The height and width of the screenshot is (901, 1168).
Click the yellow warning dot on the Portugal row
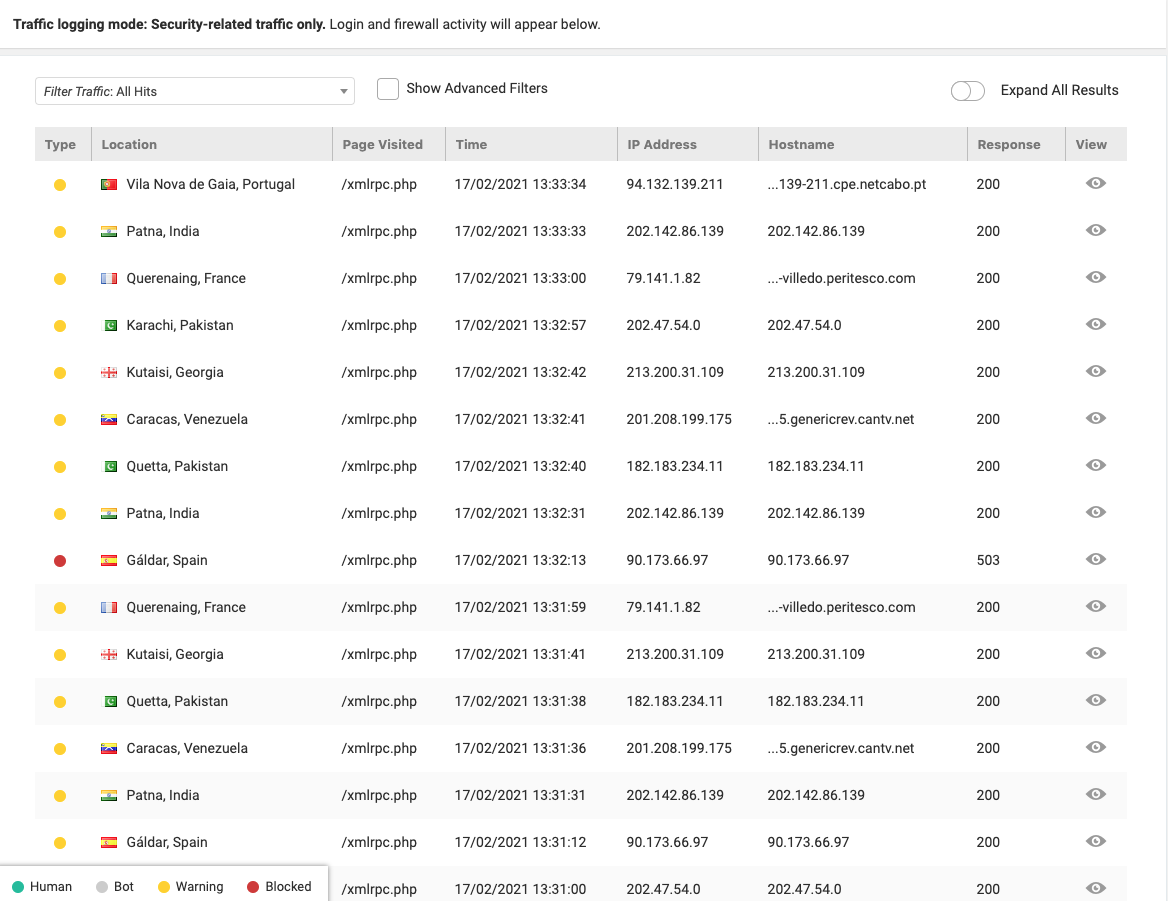tap(60, 185)
